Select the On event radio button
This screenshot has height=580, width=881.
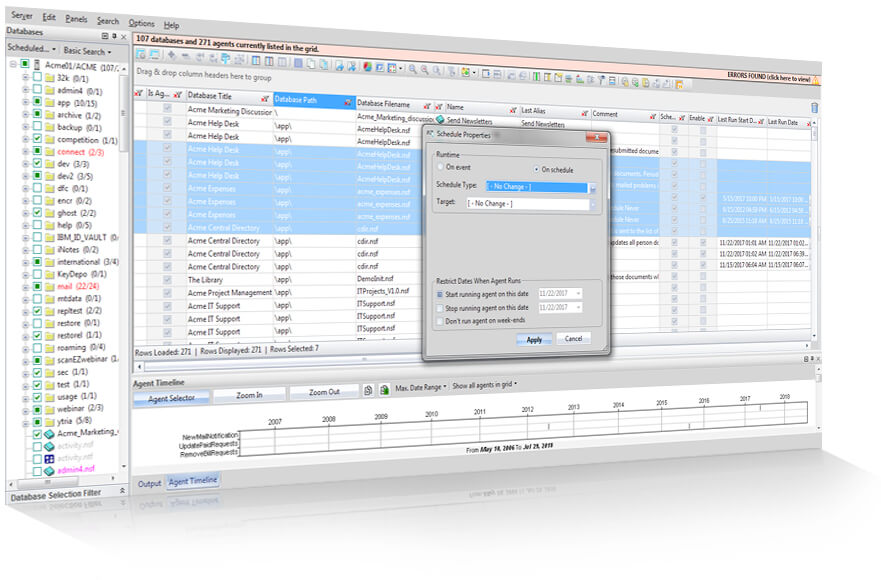(x=440, y=167)
